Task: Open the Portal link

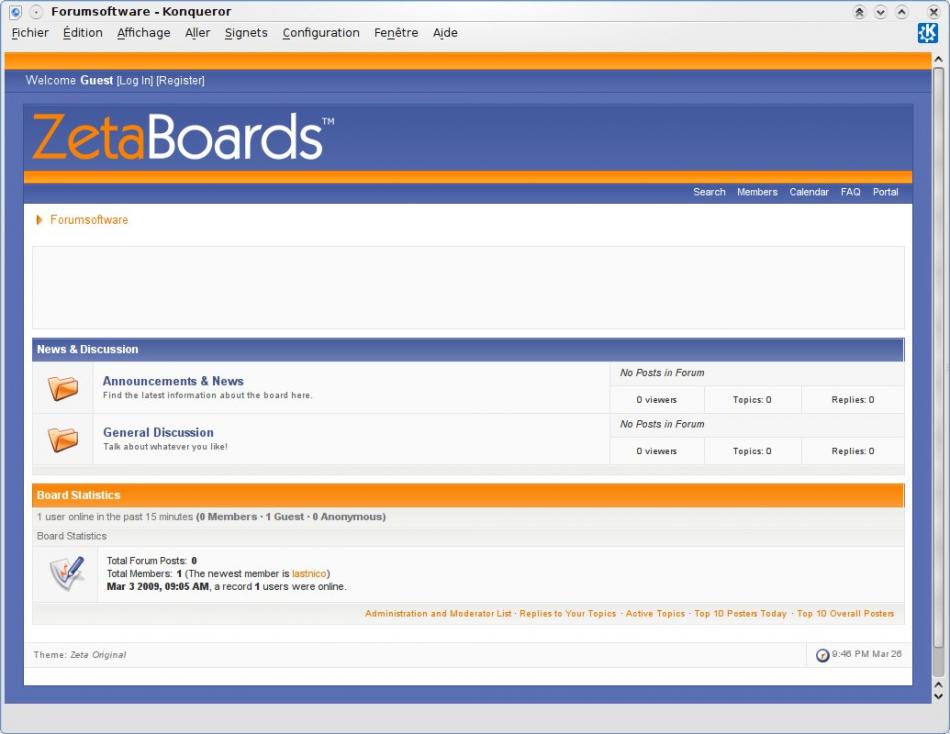Action: (x=885, y=192)
